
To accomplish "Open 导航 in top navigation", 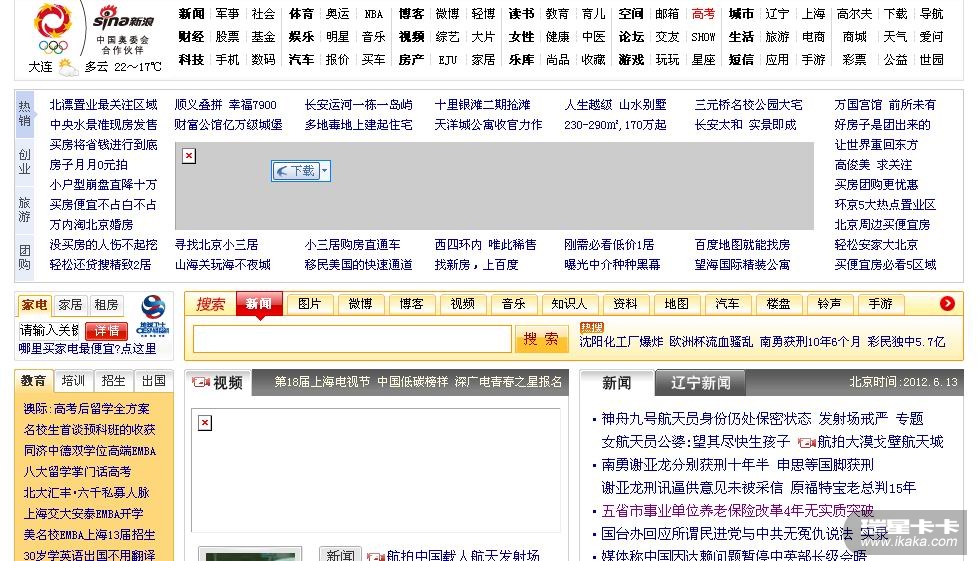I will click(x=932, y=14).
